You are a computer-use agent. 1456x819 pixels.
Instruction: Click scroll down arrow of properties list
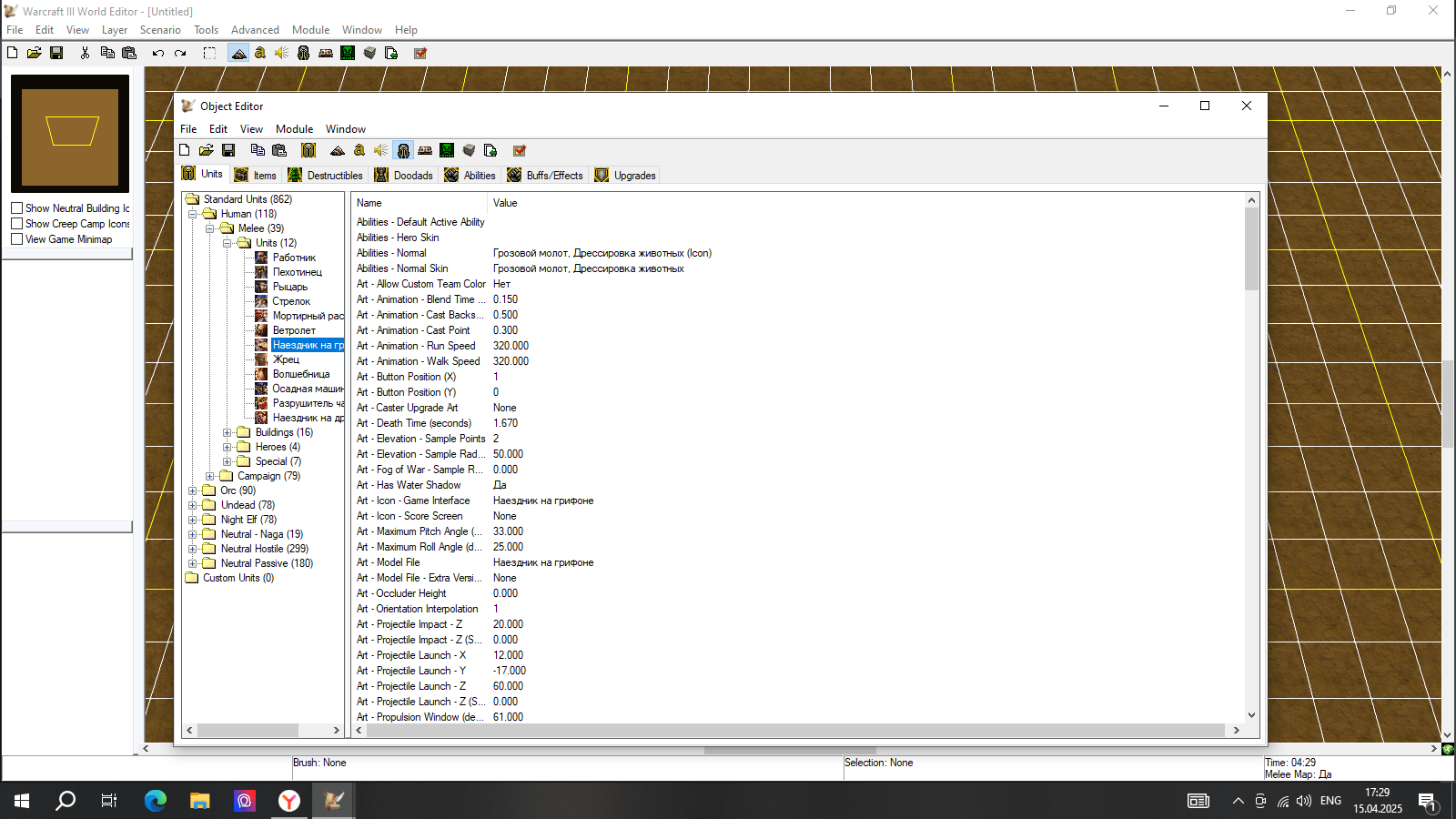pos(1251,715)
